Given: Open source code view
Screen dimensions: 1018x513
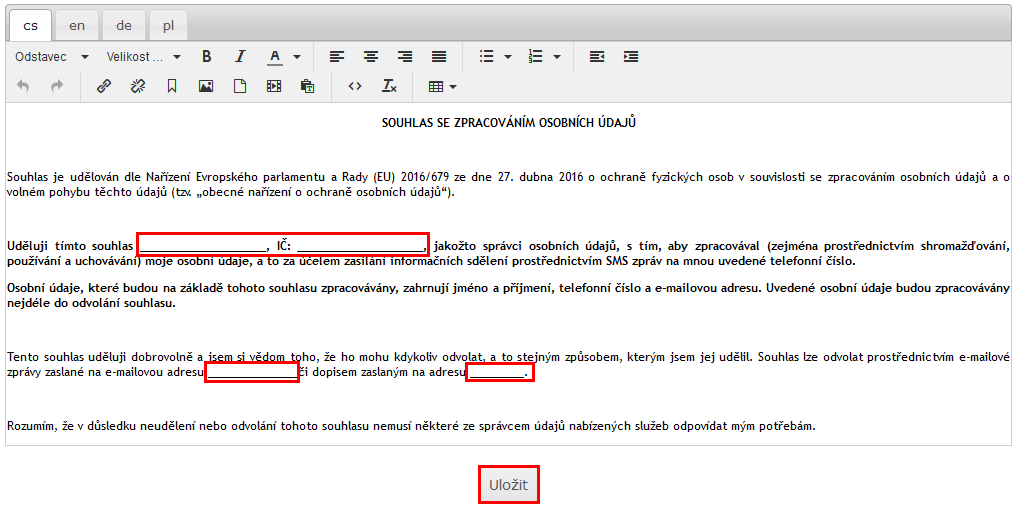Looking at the screenshot, I should pyautogui.click(x=355, y=87).
